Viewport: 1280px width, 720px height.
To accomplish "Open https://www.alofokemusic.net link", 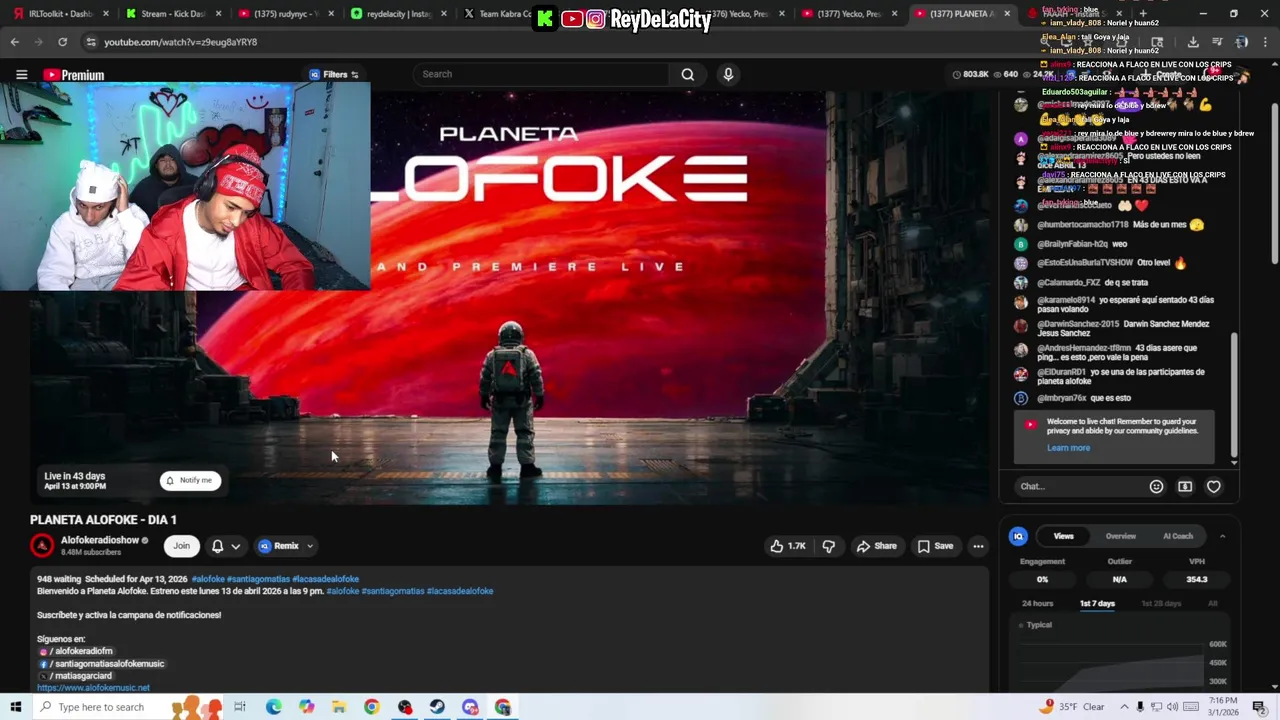I will [x=93, y=688].
